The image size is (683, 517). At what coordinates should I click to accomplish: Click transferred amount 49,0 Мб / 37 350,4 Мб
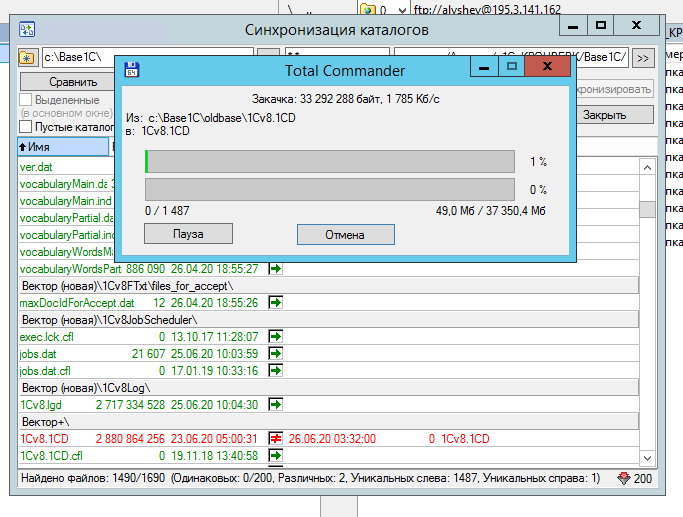[490, 211]
